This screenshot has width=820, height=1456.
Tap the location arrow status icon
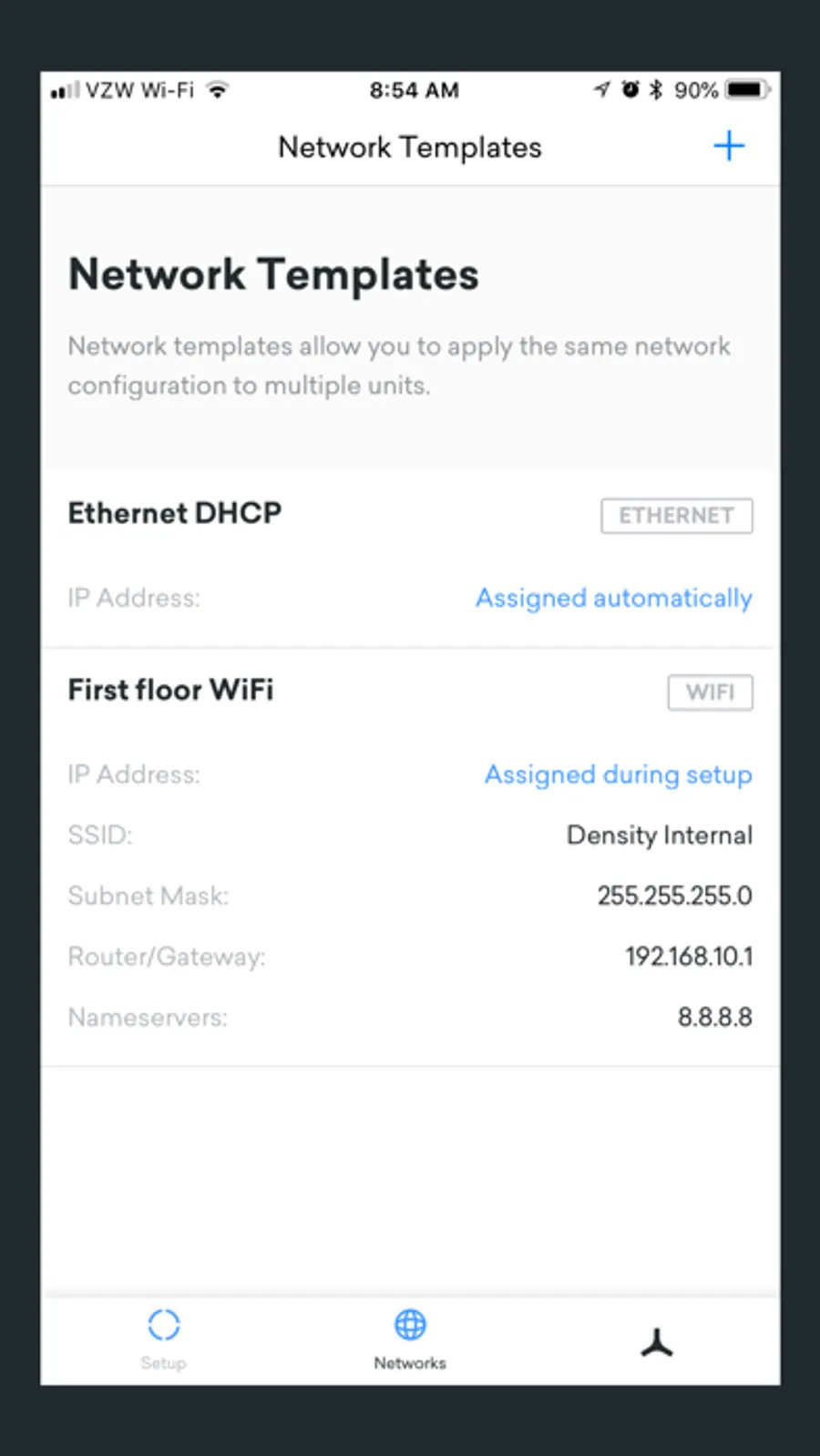point(601,89)
